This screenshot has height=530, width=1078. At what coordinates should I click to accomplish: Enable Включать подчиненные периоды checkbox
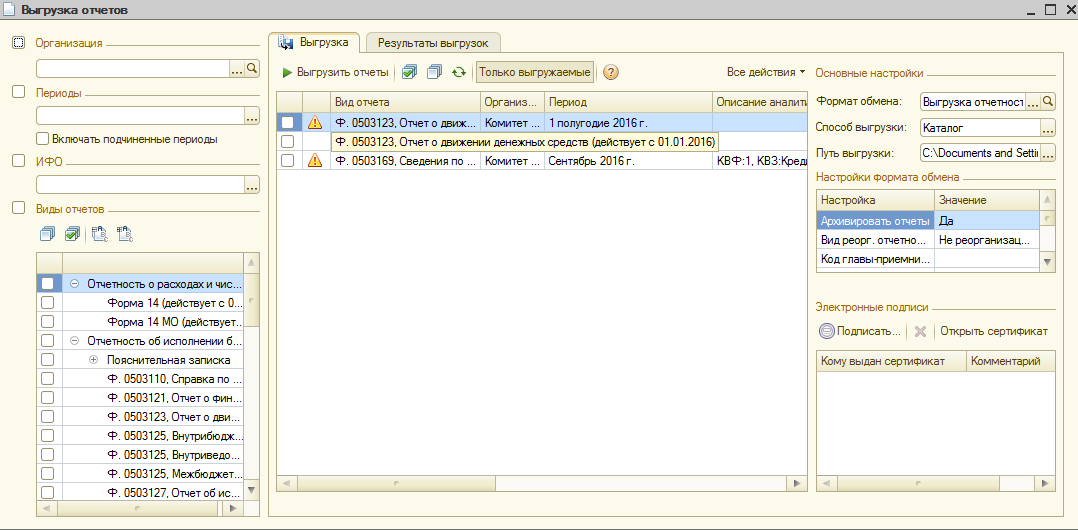(43, 139)
